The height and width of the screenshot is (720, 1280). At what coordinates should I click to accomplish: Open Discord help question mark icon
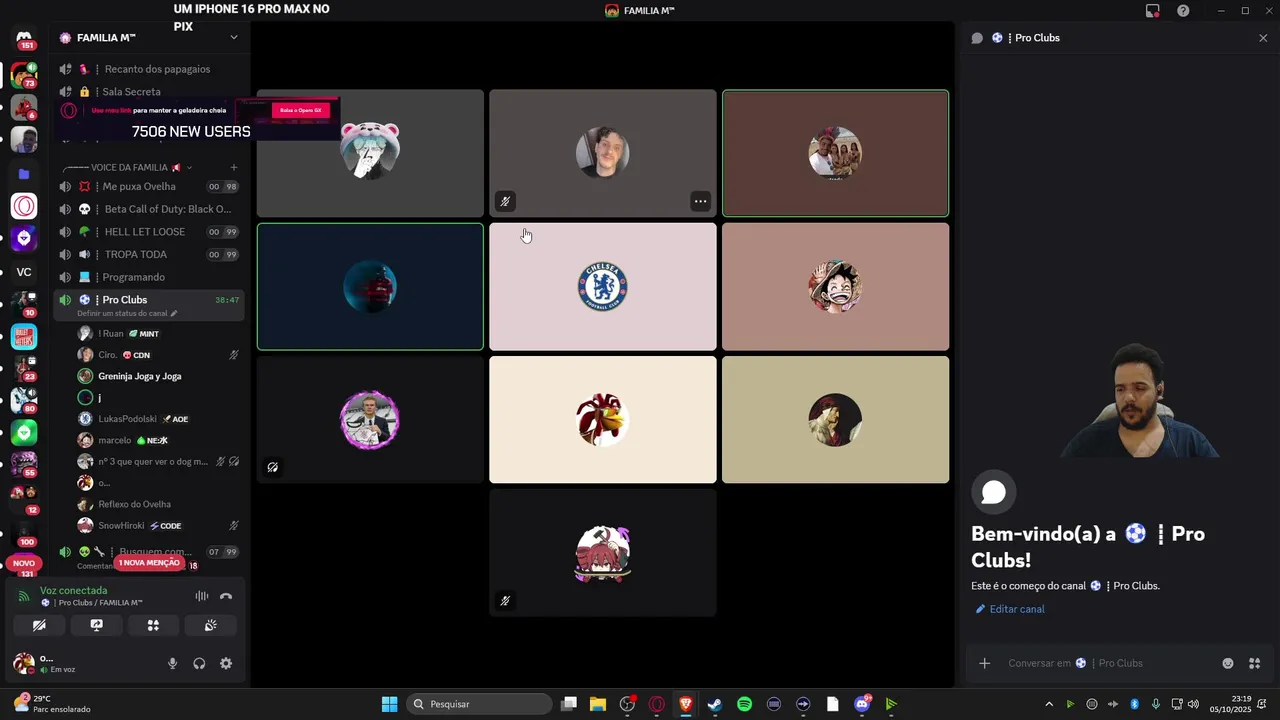(x=1183, y=11)
